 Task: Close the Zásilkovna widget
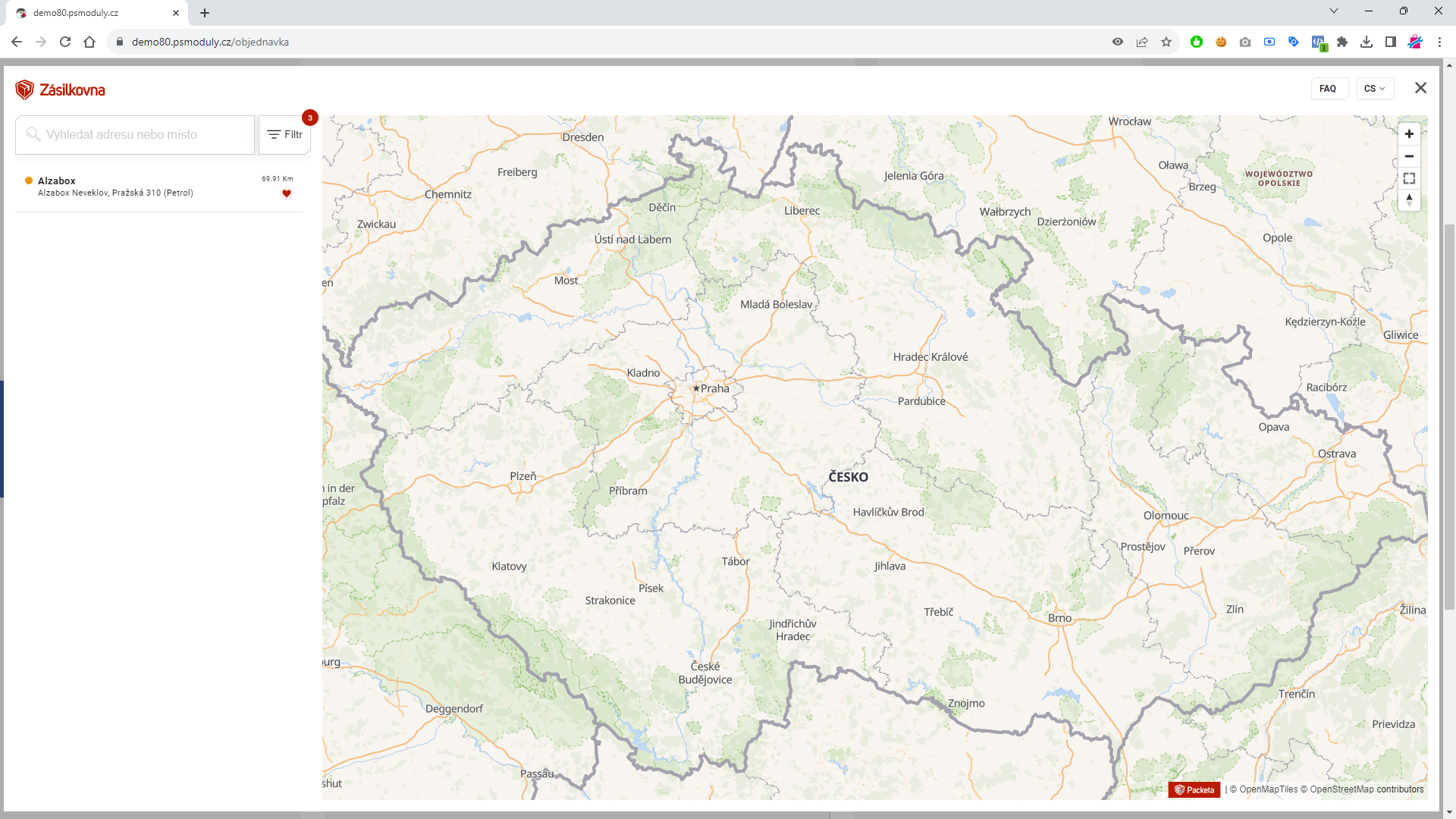(x=1420, y=88)
